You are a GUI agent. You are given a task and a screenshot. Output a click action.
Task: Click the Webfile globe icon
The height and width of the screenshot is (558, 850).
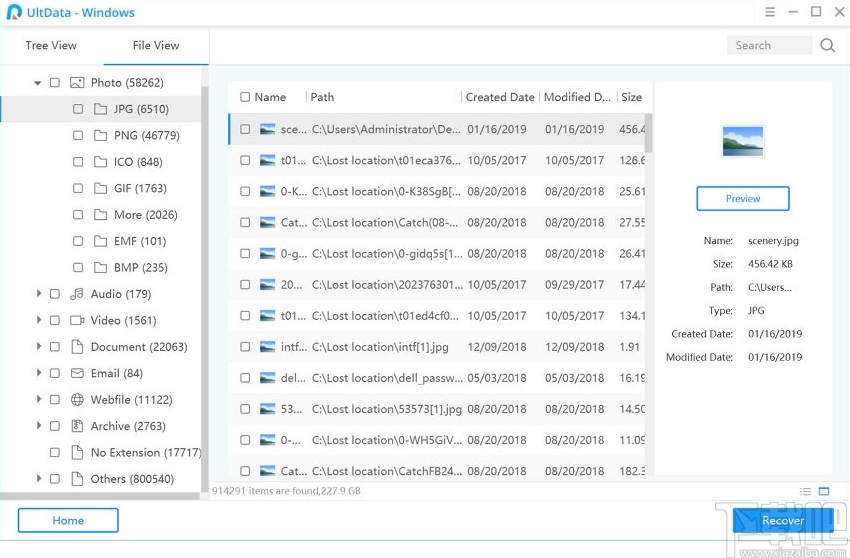(77, 400)
